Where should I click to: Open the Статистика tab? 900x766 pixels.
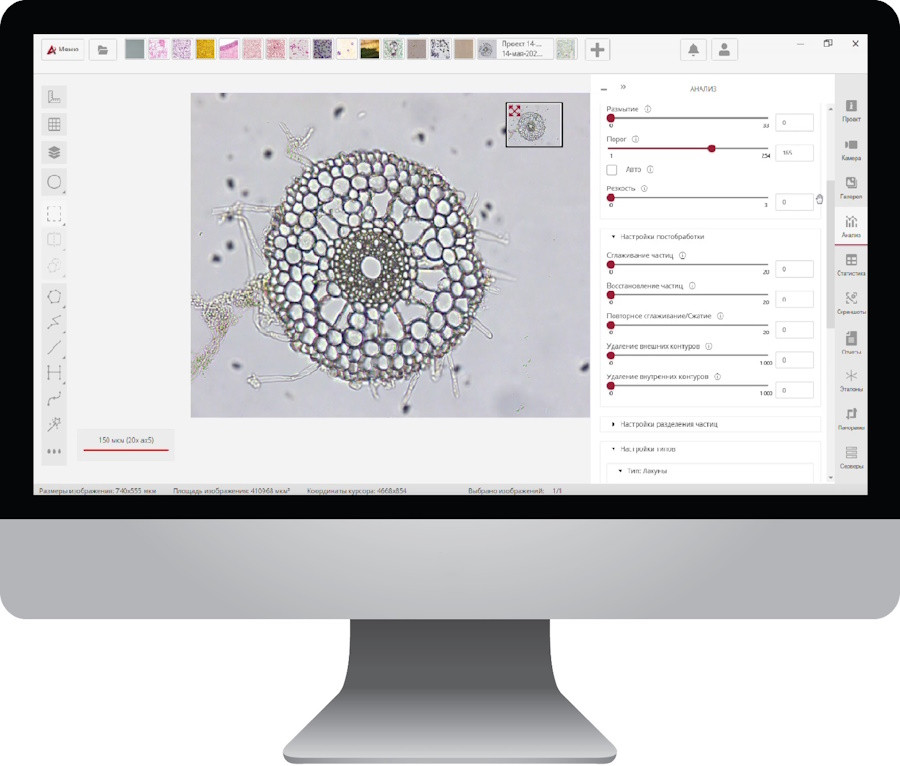point(851,265)
